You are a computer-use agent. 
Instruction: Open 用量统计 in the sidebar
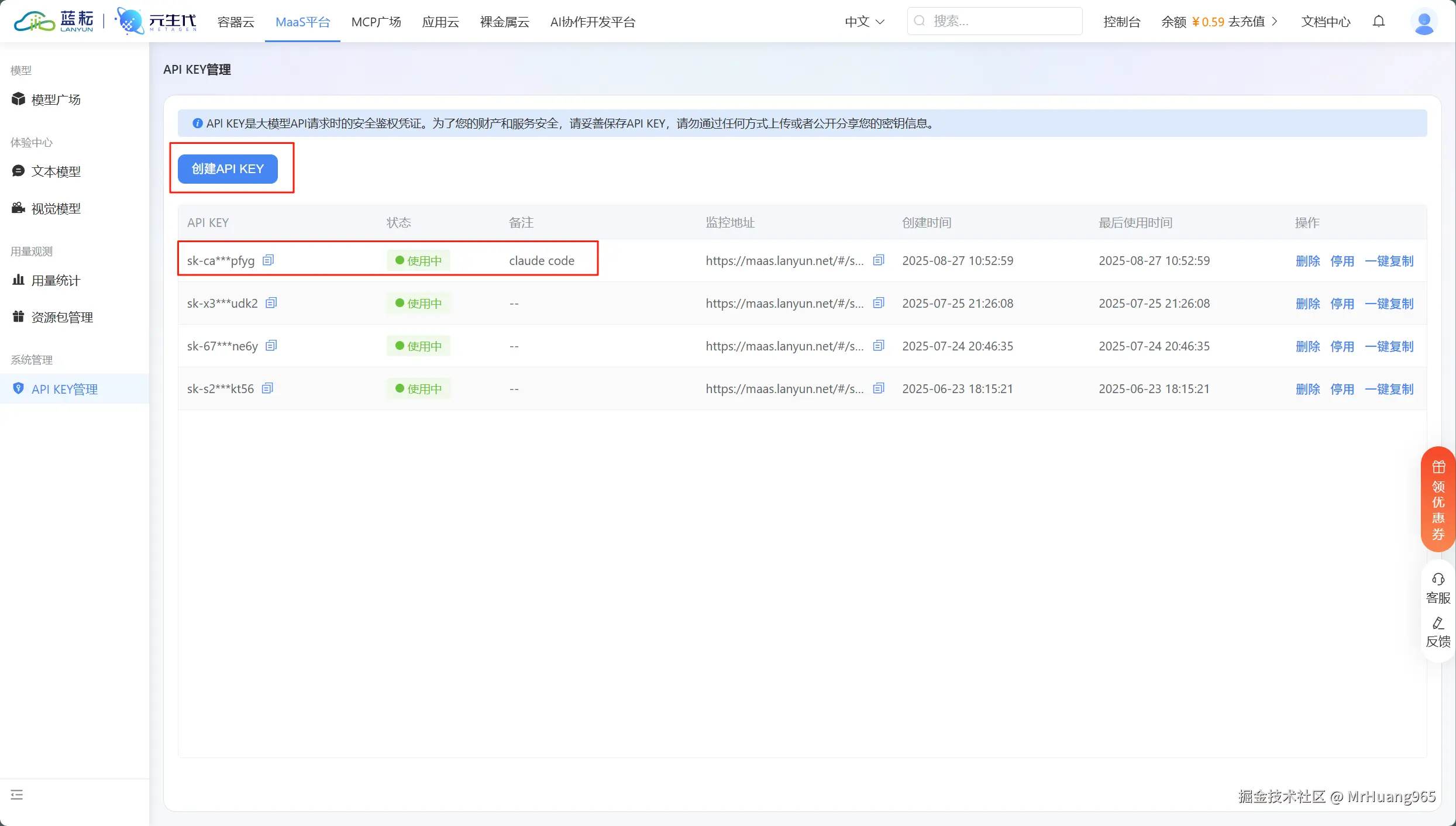click(55, 280)
